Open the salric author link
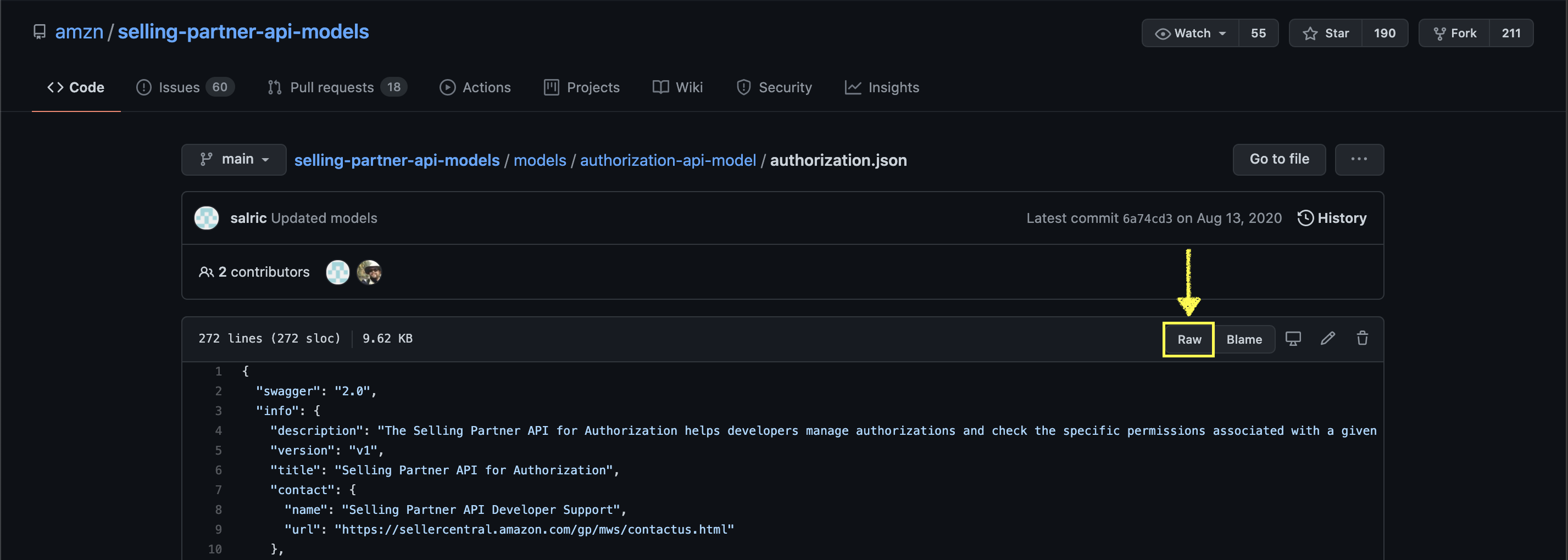This screenshot has height=560, width=1568. click(248, 219)
